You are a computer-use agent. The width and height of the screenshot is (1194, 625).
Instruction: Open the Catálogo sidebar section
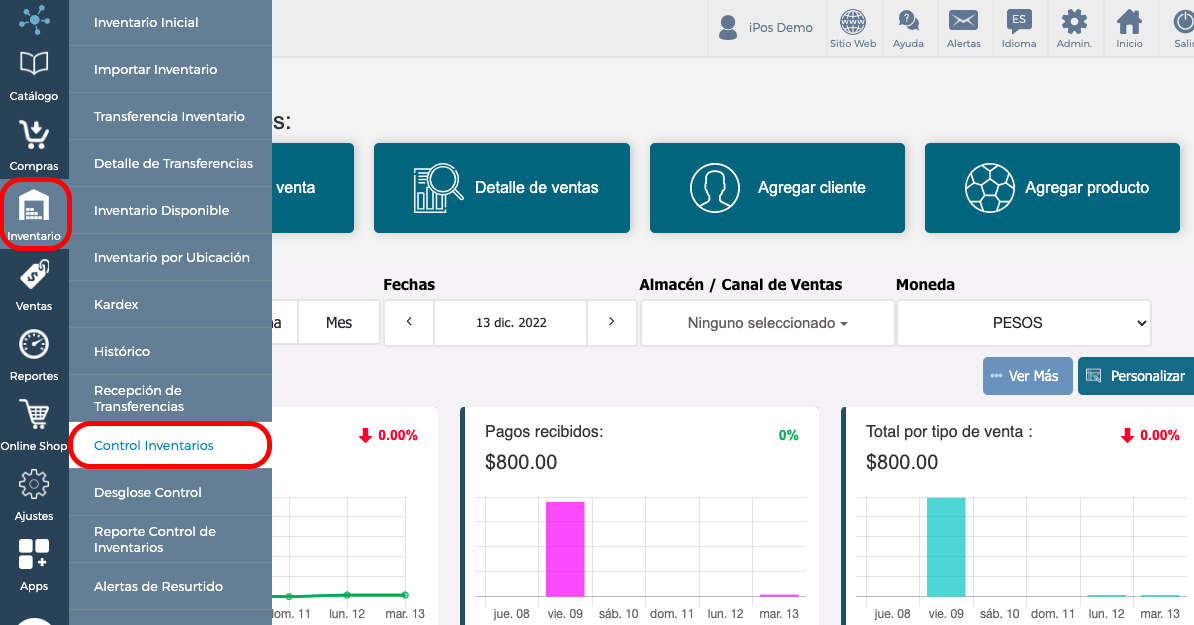coord(34,76)
